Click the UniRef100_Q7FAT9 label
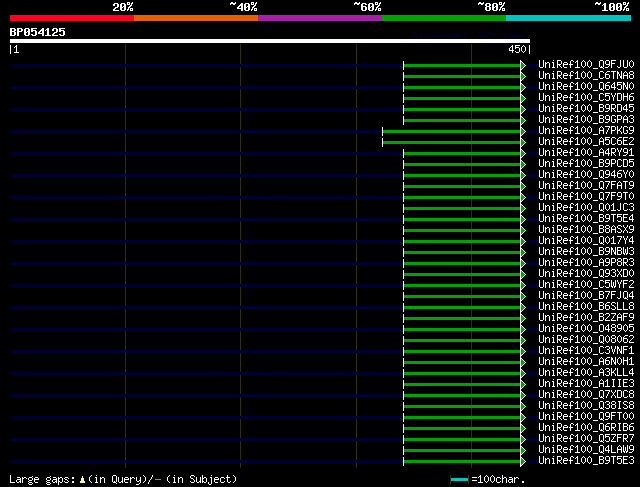This screenshot has width=640, height=487. pyautogui.click(x=586, y=186)
